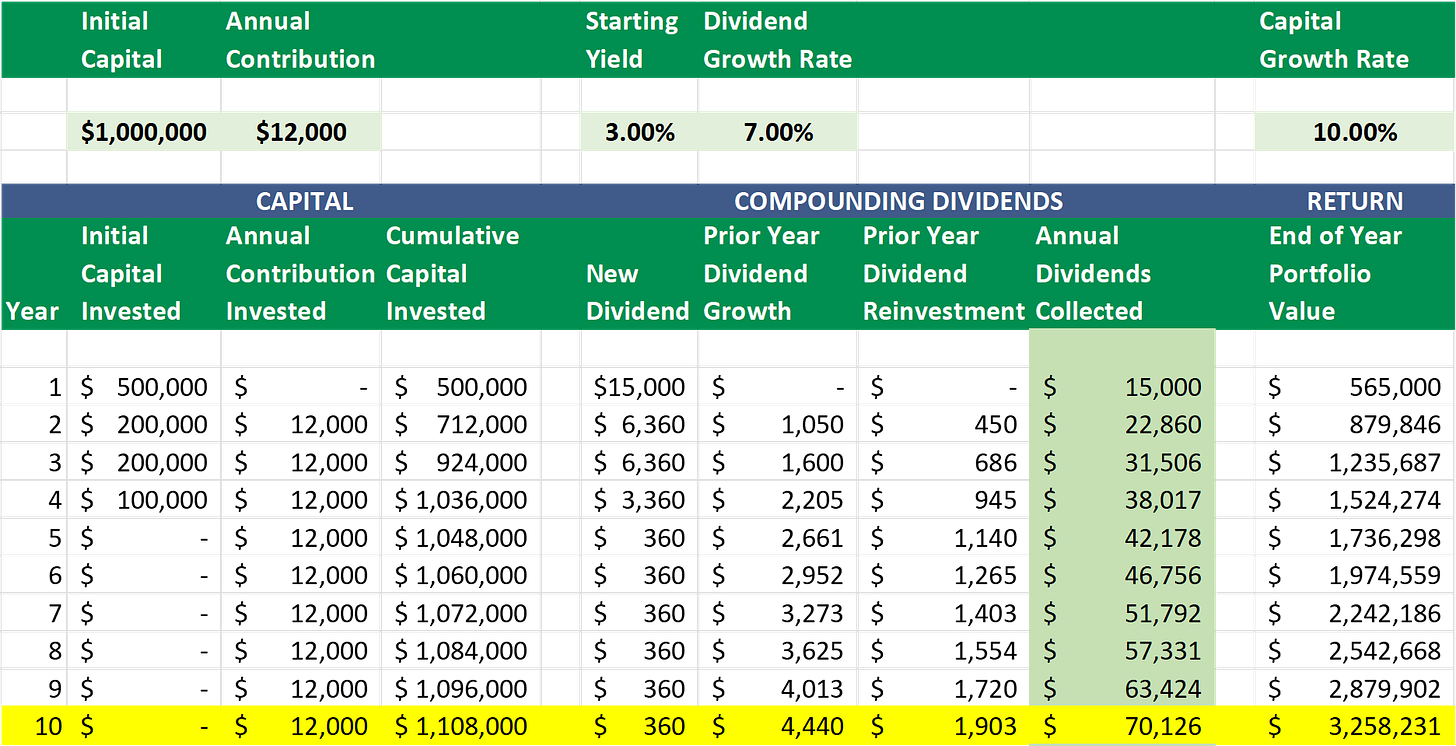
Task: Select the 1,235,687 portfolio value cell
Action: [x=1355, y=463]
